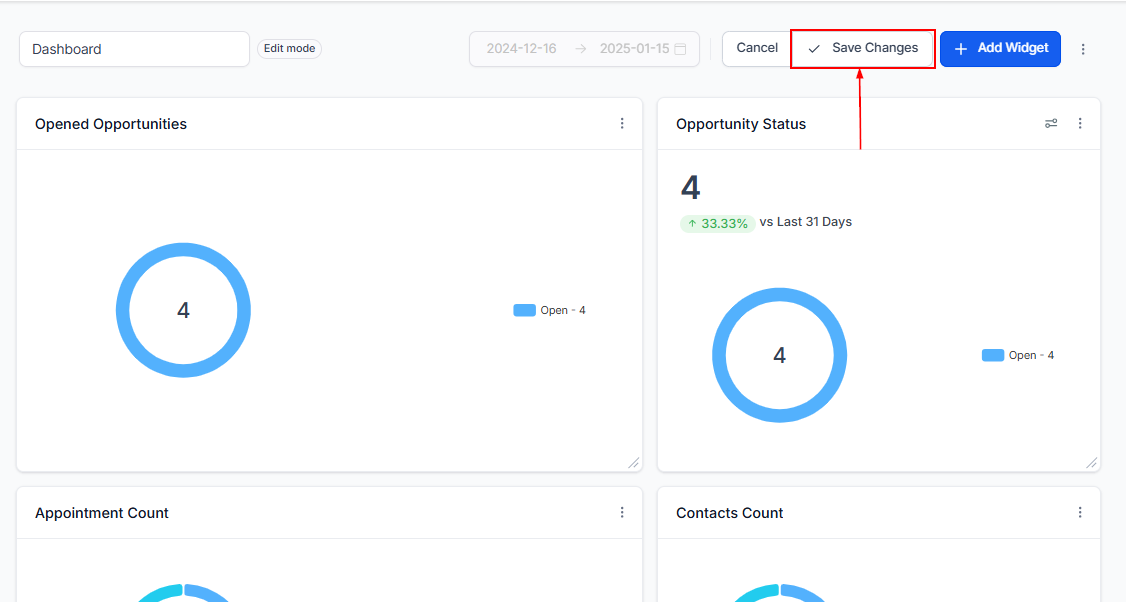Click the Opportunity Status resize handle
Viewport: 1126px width, 602px height.
pos(1091,462)
